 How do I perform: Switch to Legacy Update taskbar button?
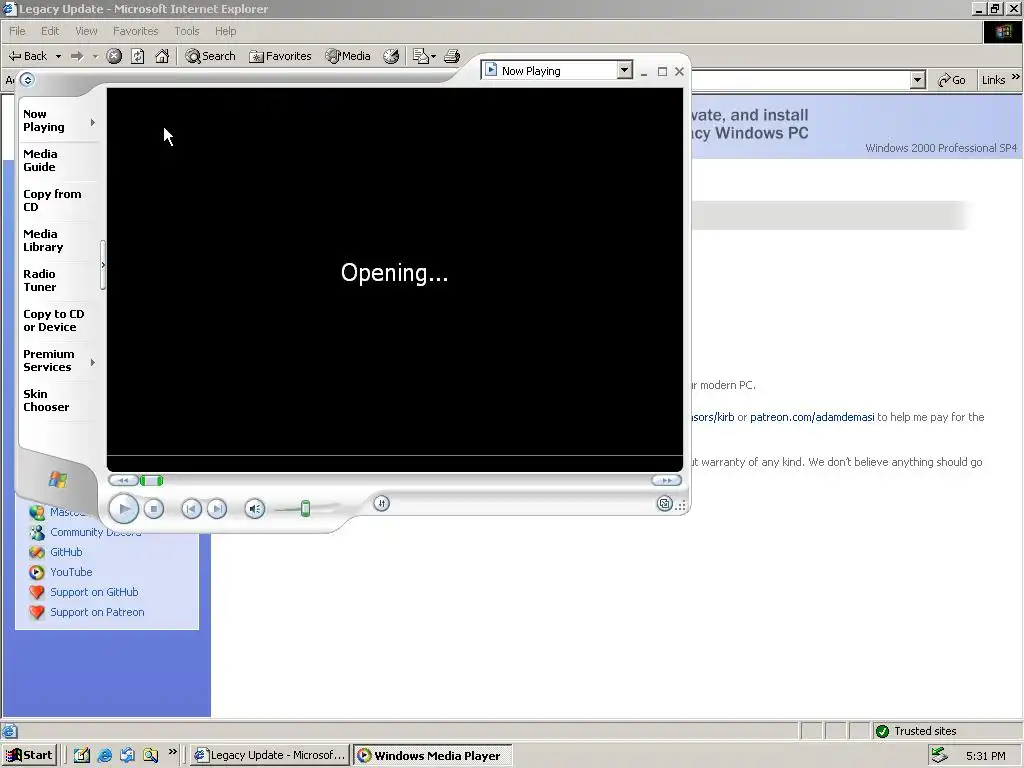point(270,755)
